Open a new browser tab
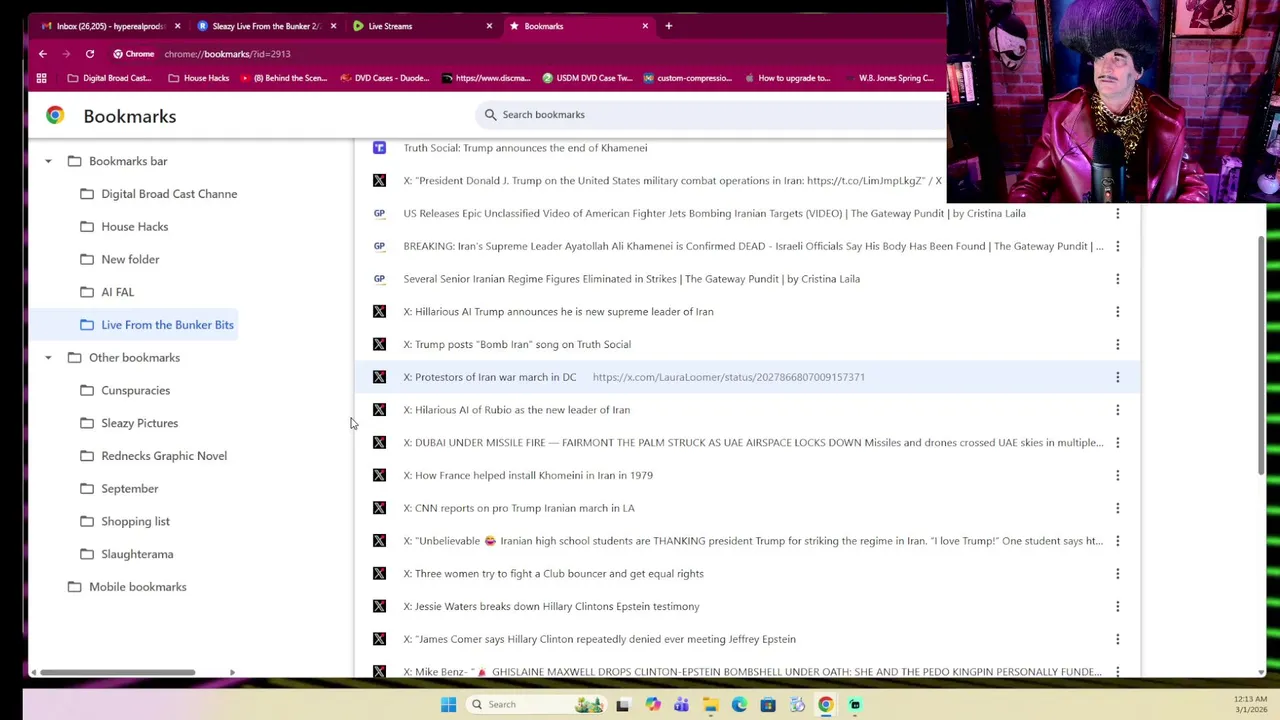This screenshot has width=1280, height=720. (668, 26)
